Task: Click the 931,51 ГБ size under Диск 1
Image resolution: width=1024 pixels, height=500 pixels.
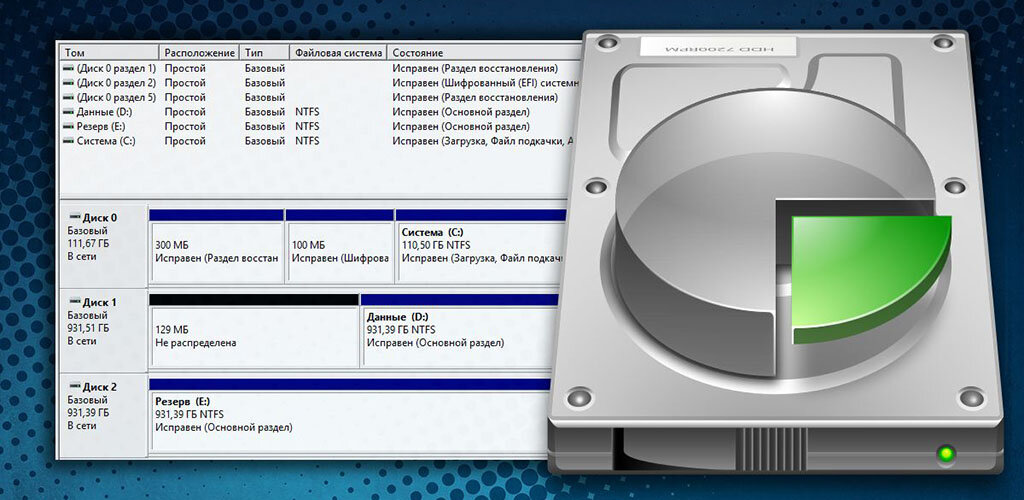Action: click(88, 328)
